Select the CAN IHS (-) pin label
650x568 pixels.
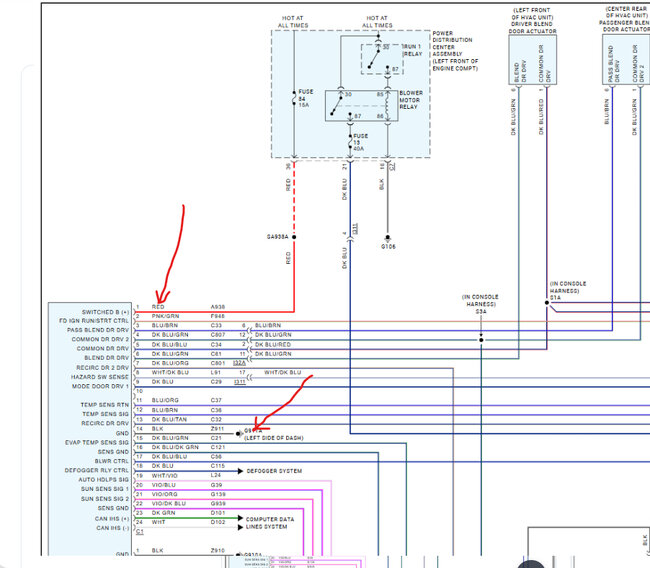(113, 528)
